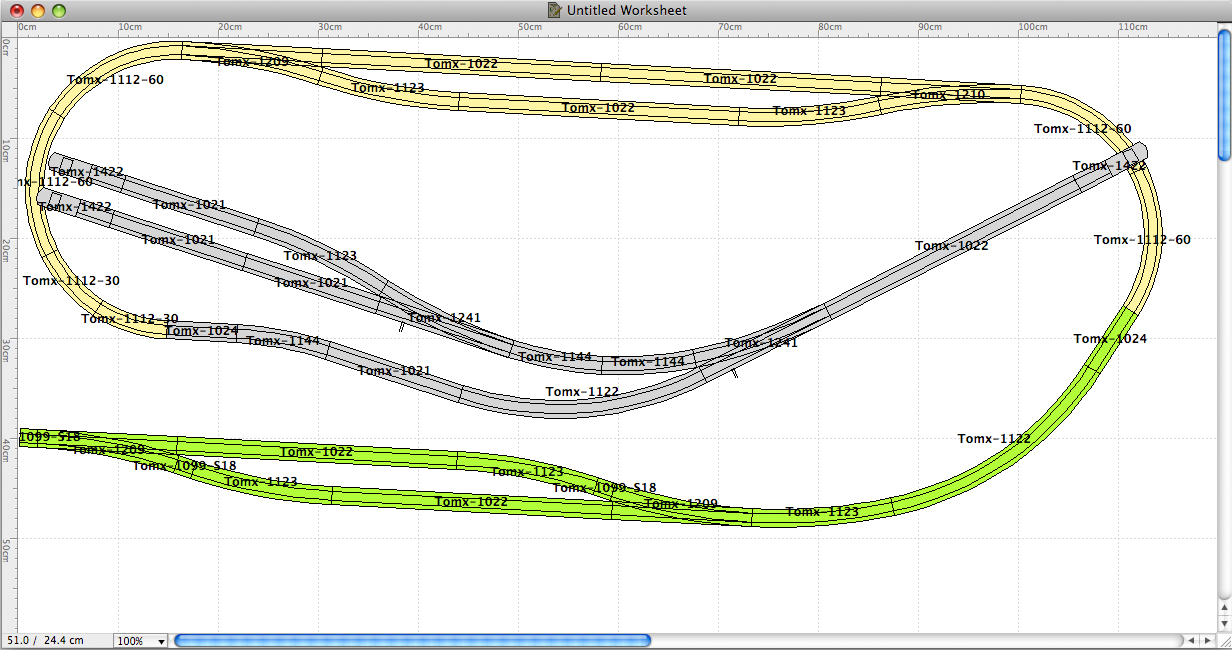This screenshot has width=1232, height=650.
Task: Click the Untitled Worksheet window title text
Action: [x=627, y=10]
